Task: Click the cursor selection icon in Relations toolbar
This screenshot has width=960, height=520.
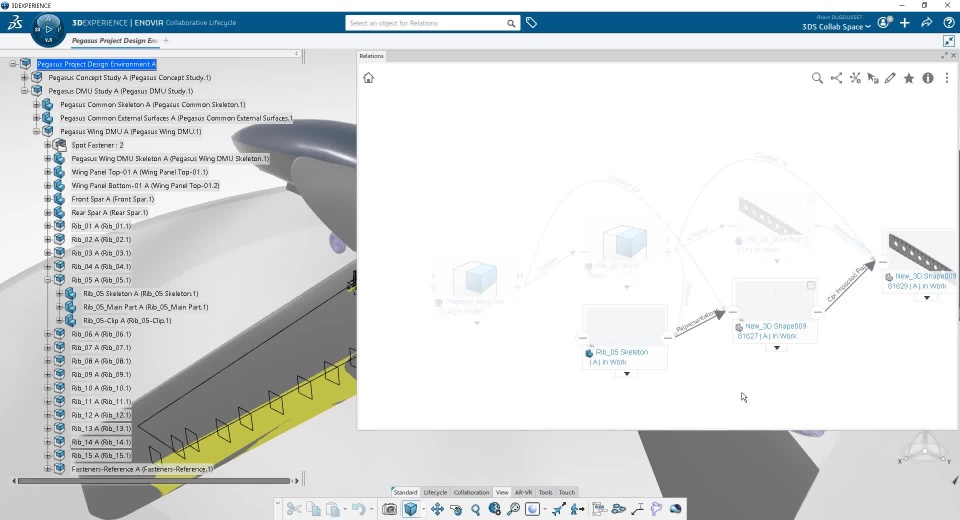Action: click(x=873, y=78)
